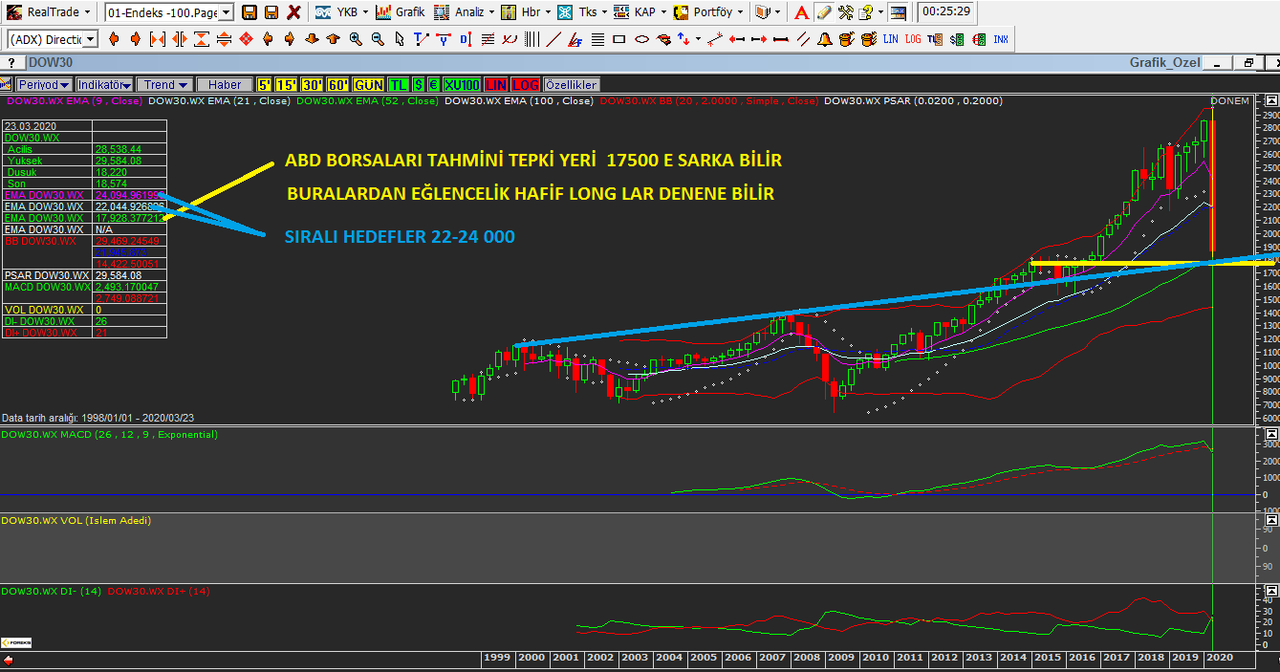Open the Periyod dropdown

click(44, 85)
